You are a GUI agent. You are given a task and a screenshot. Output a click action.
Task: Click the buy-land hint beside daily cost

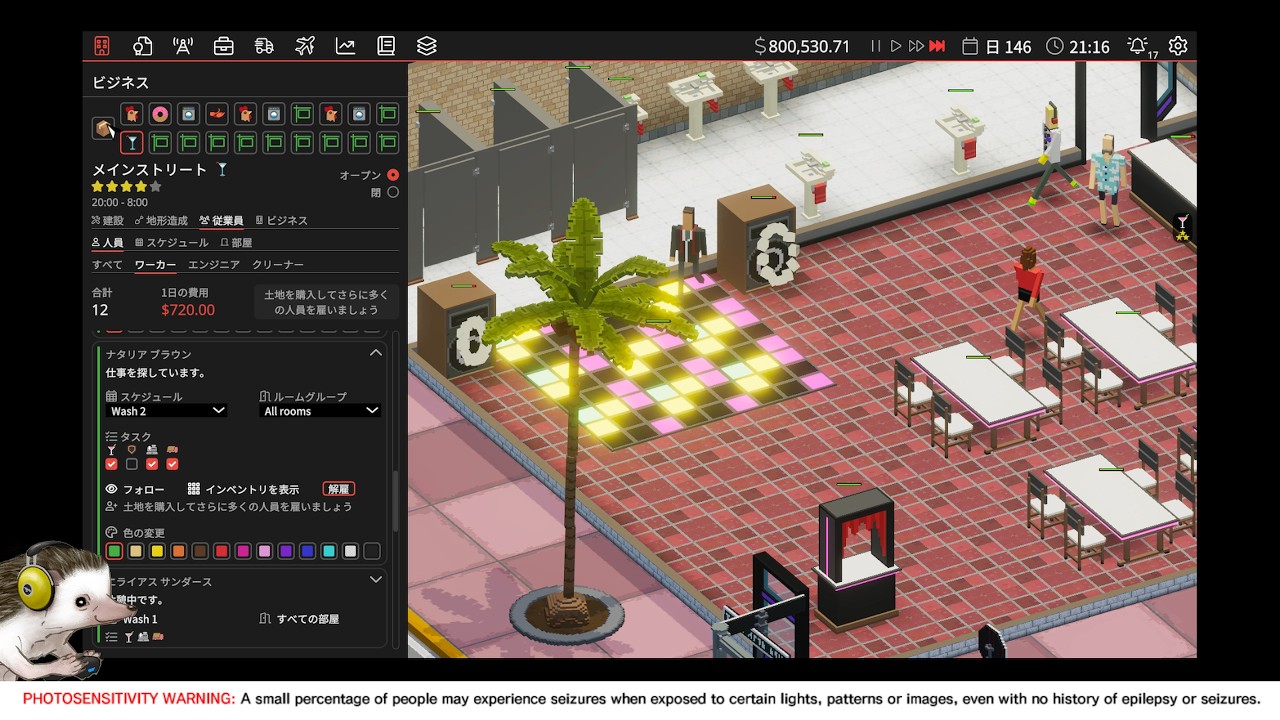click(x=325, y=302)
